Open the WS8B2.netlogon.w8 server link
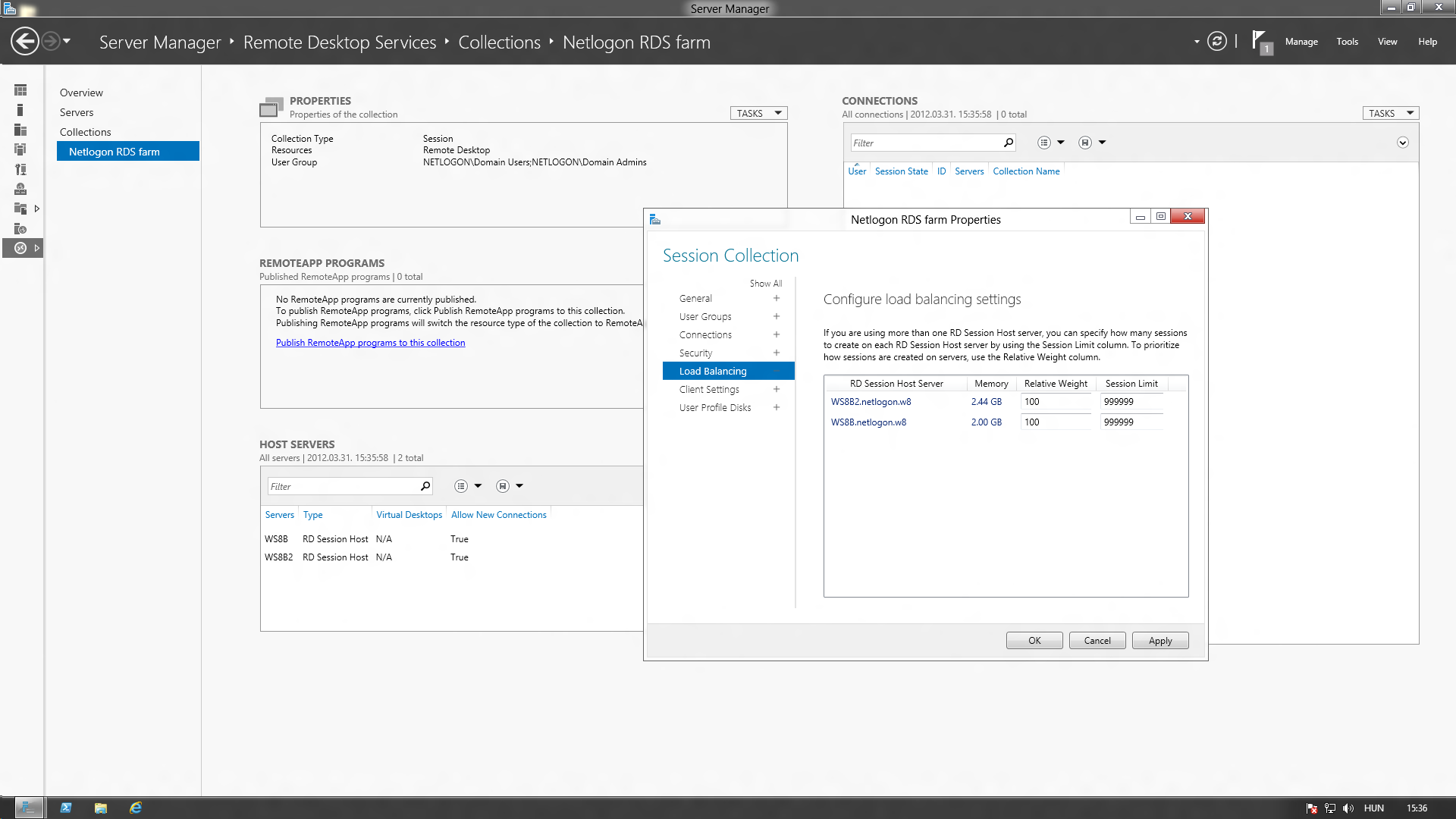 (871, 402)
